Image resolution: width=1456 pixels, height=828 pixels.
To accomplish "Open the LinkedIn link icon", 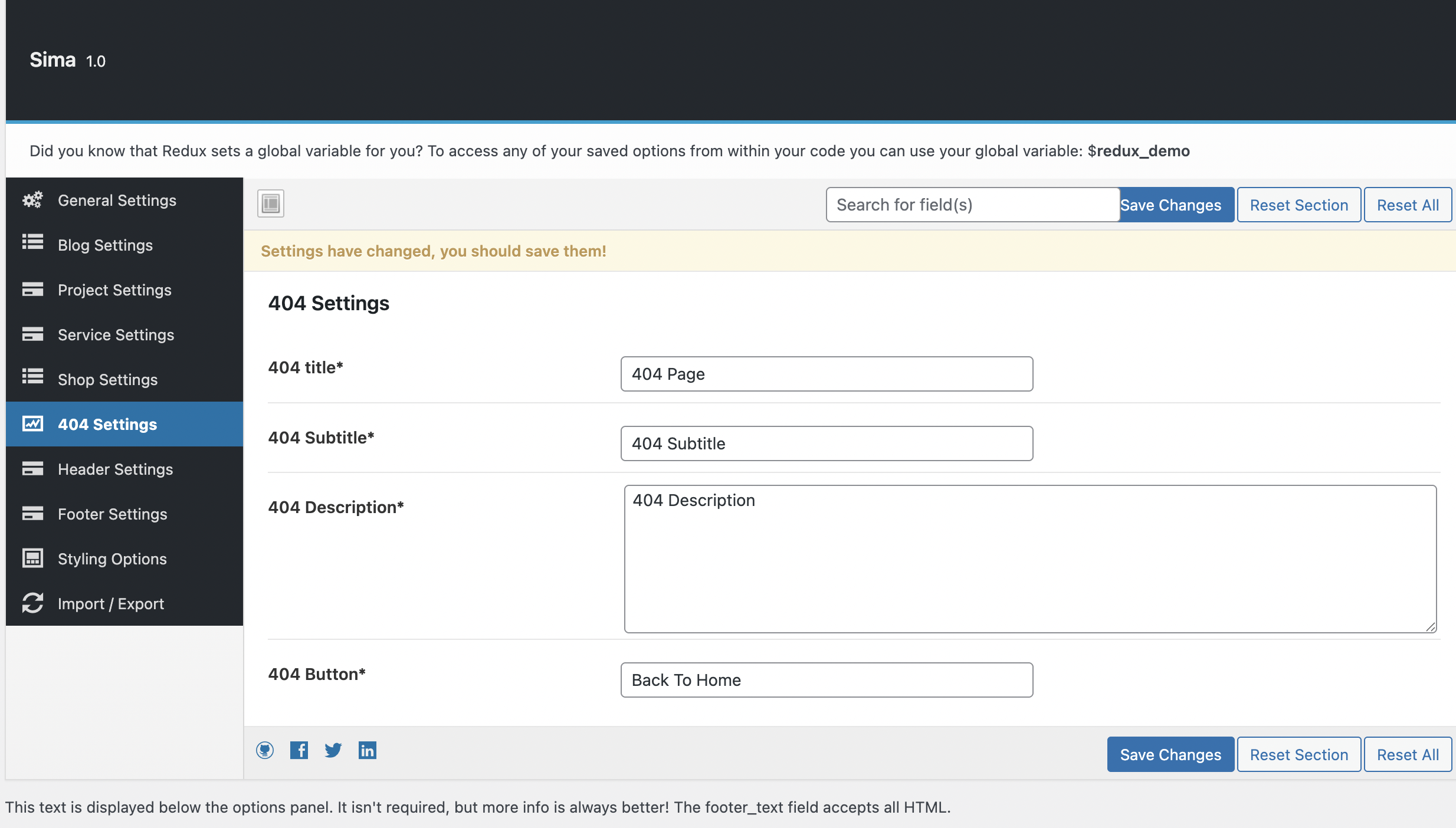I will click(368, 750).
